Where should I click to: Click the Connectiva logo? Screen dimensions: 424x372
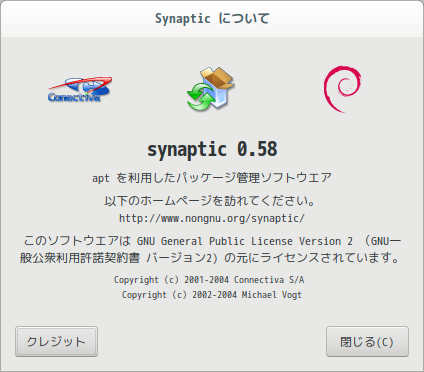point(80,89)
